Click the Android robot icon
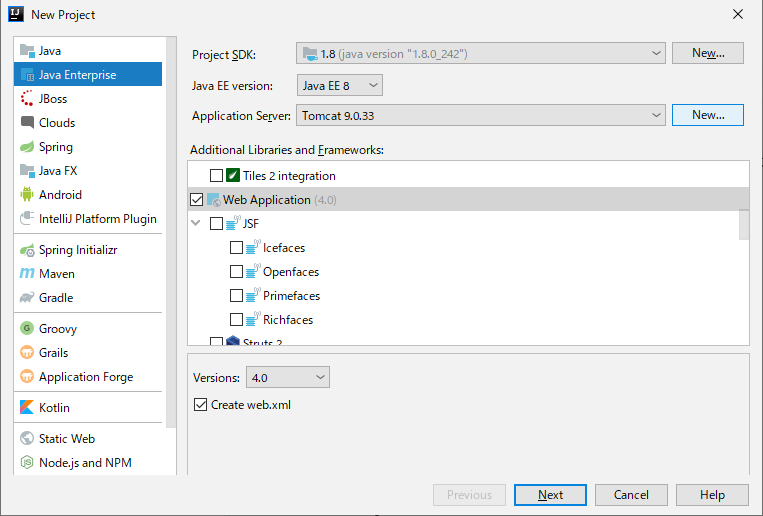This screenshot has width=763, height=516. (27, 194)
